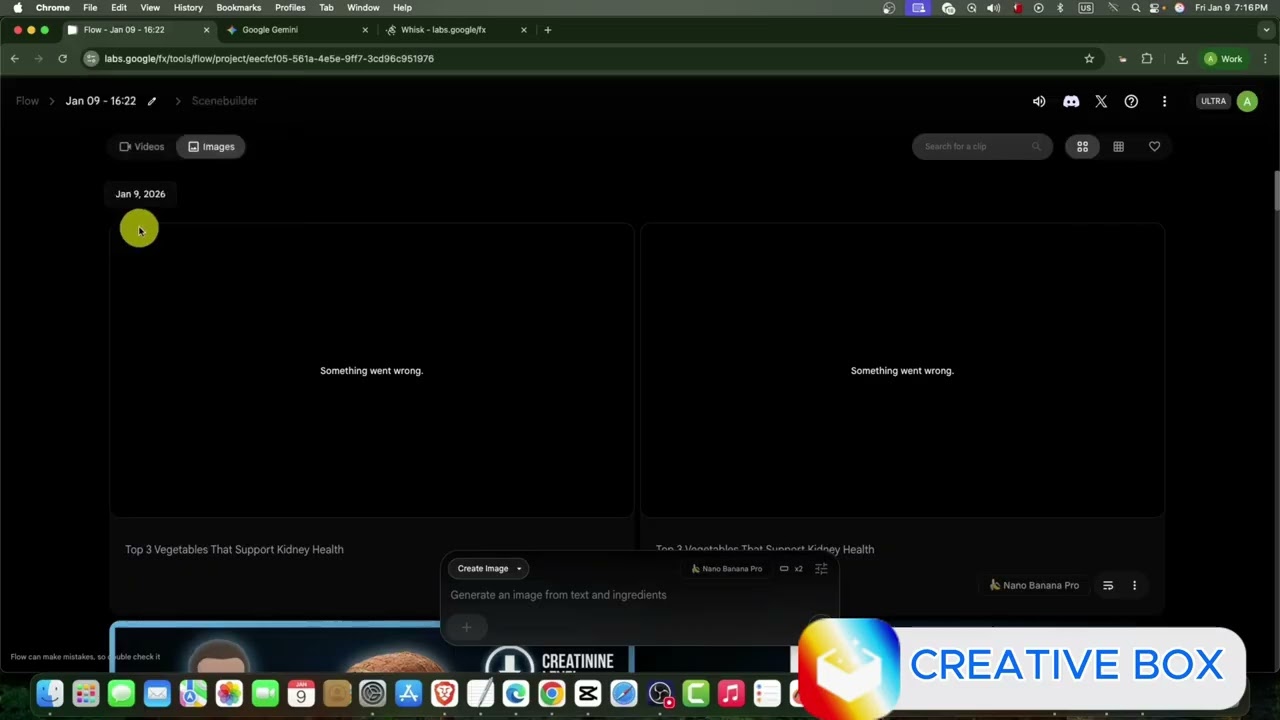The image size is (1280, 720).
Task: Open Finder from the Dock
Action: pyautogui.click(x=50, y=693)
